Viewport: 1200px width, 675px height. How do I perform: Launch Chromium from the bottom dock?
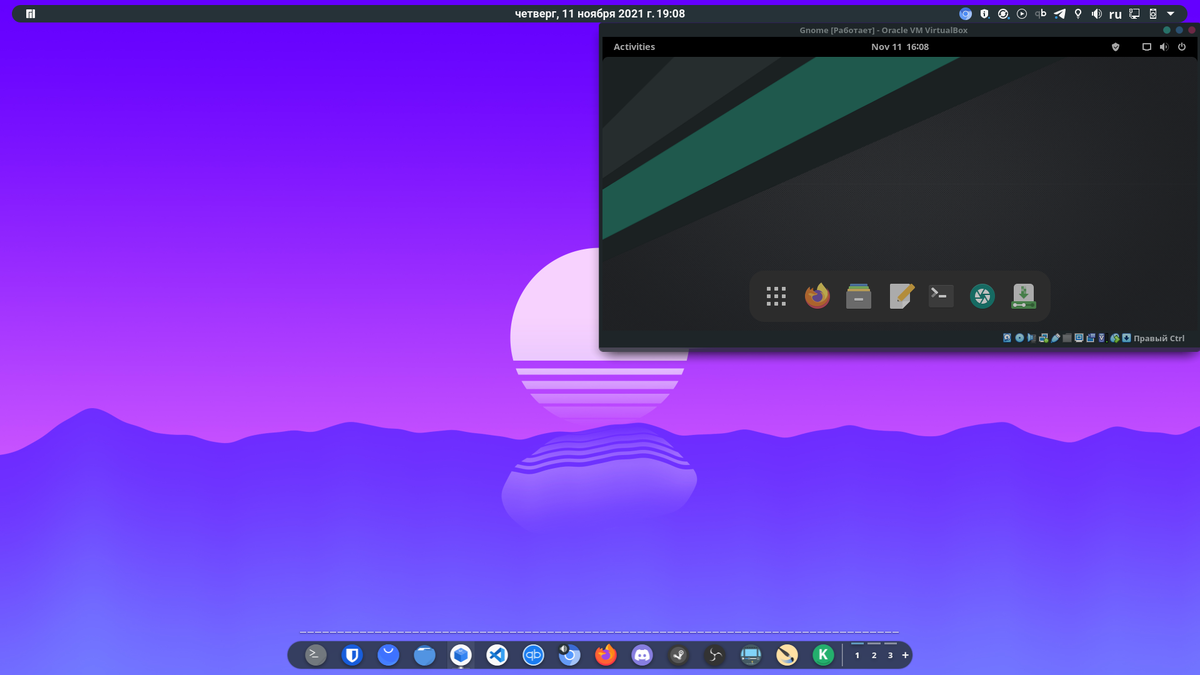pos(570,655)
